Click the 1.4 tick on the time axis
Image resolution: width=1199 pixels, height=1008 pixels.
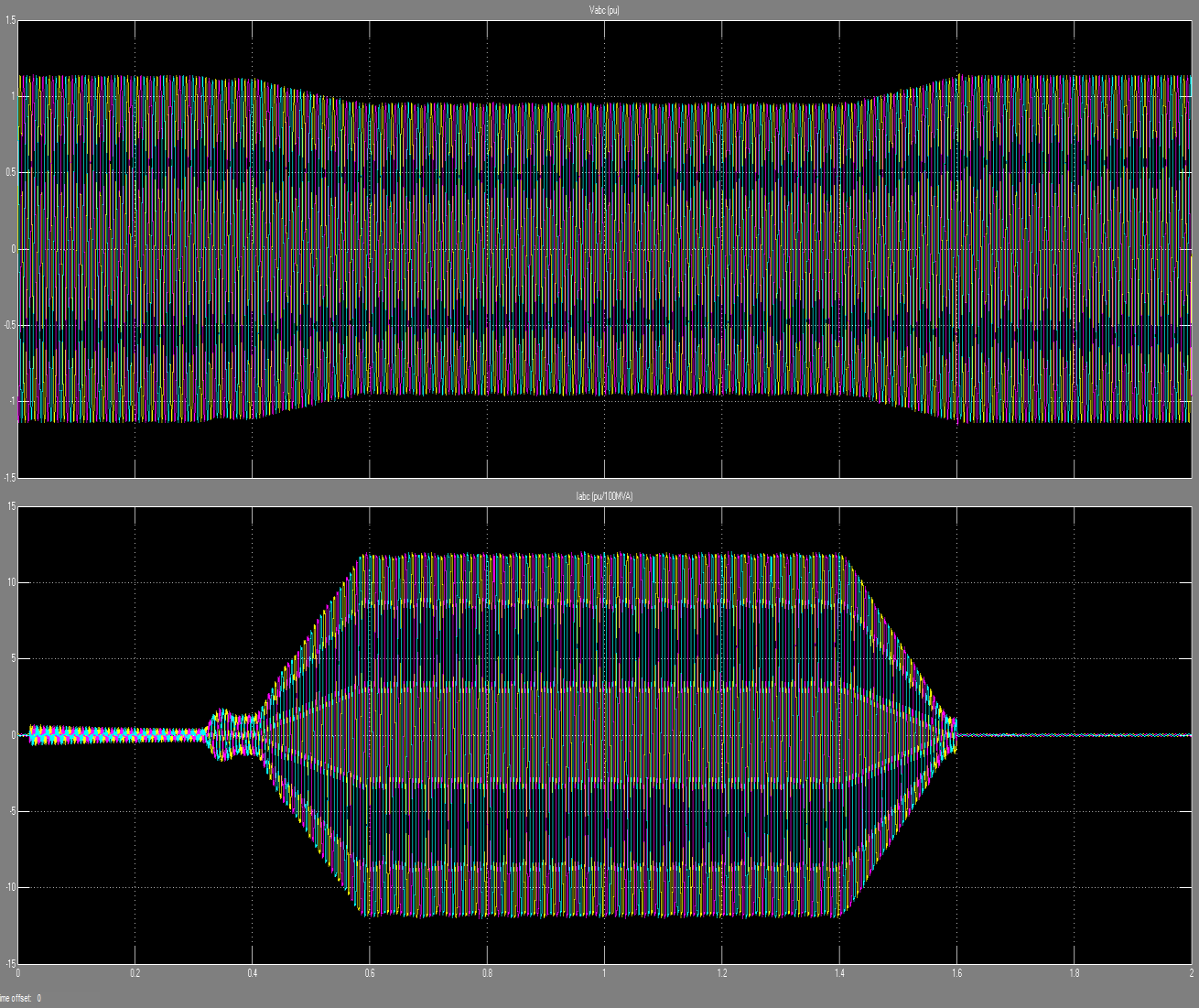(839, 973)
